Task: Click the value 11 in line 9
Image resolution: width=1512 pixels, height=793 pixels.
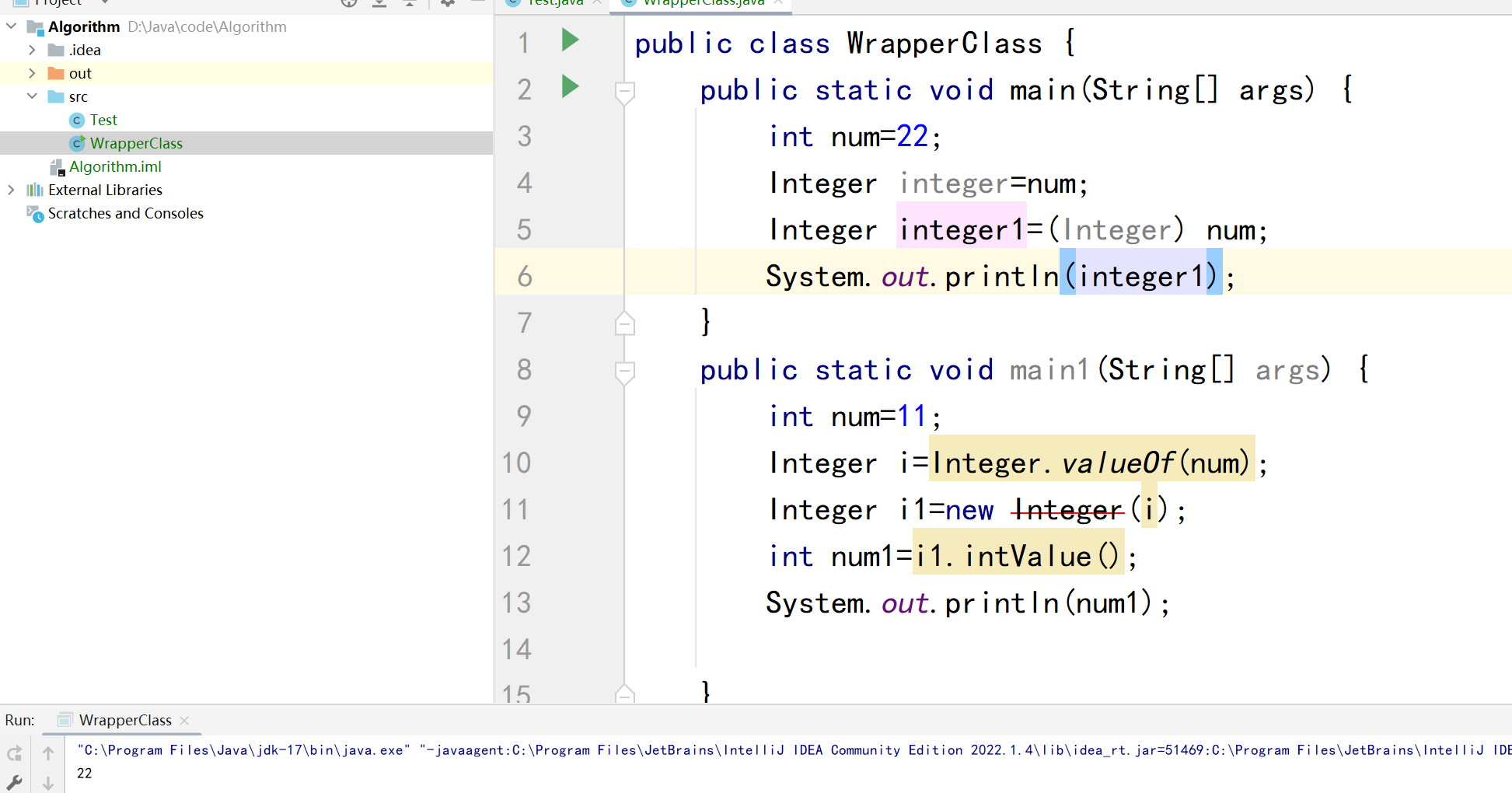Action: [913, 417]
